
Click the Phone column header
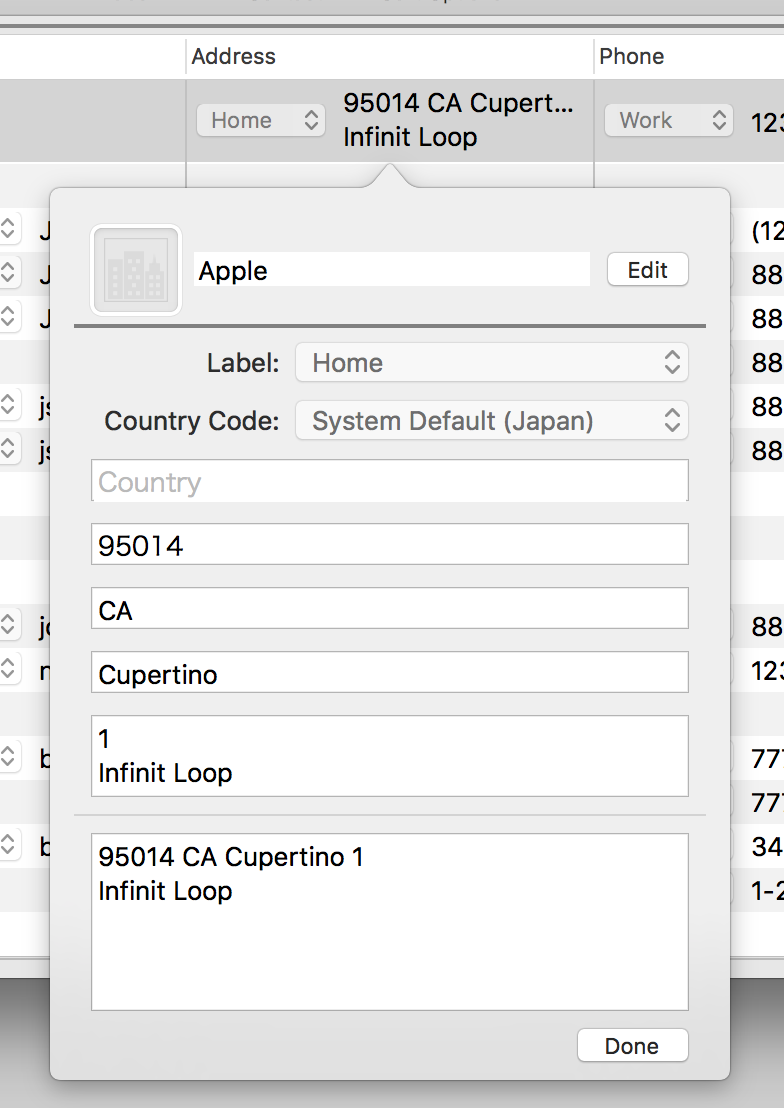(x=689, y=57)
